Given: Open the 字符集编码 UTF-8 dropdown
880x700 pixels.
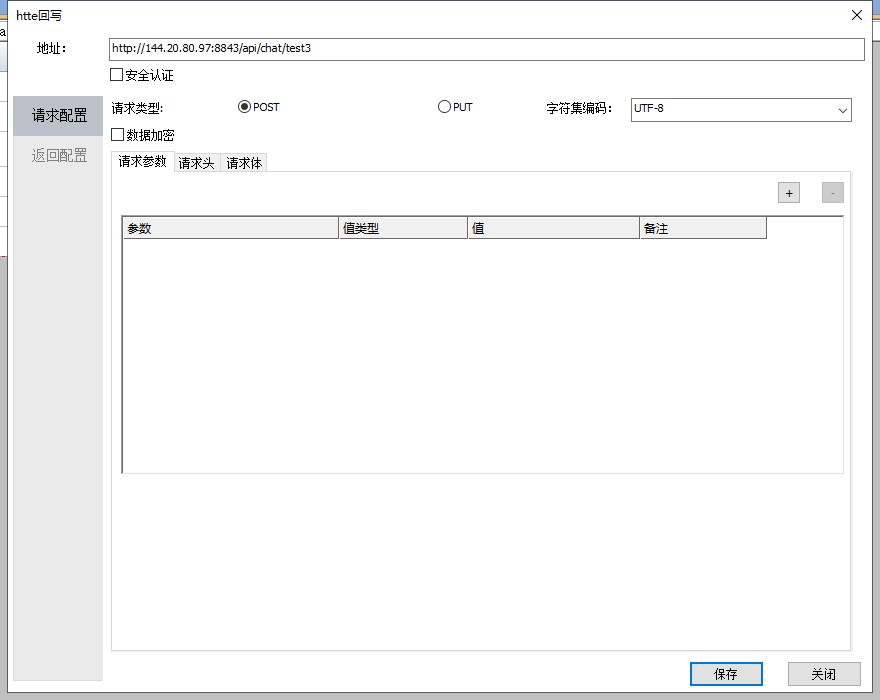Looking at the screenshot, I should click(741, 109).
